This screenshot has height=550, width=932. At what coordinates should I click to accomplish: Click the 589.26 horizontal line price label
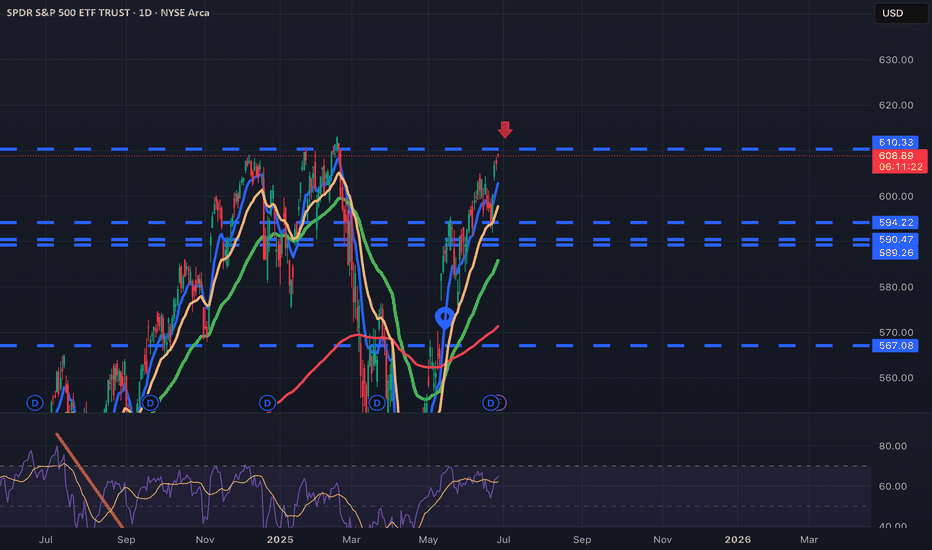[x=895, y=253]
